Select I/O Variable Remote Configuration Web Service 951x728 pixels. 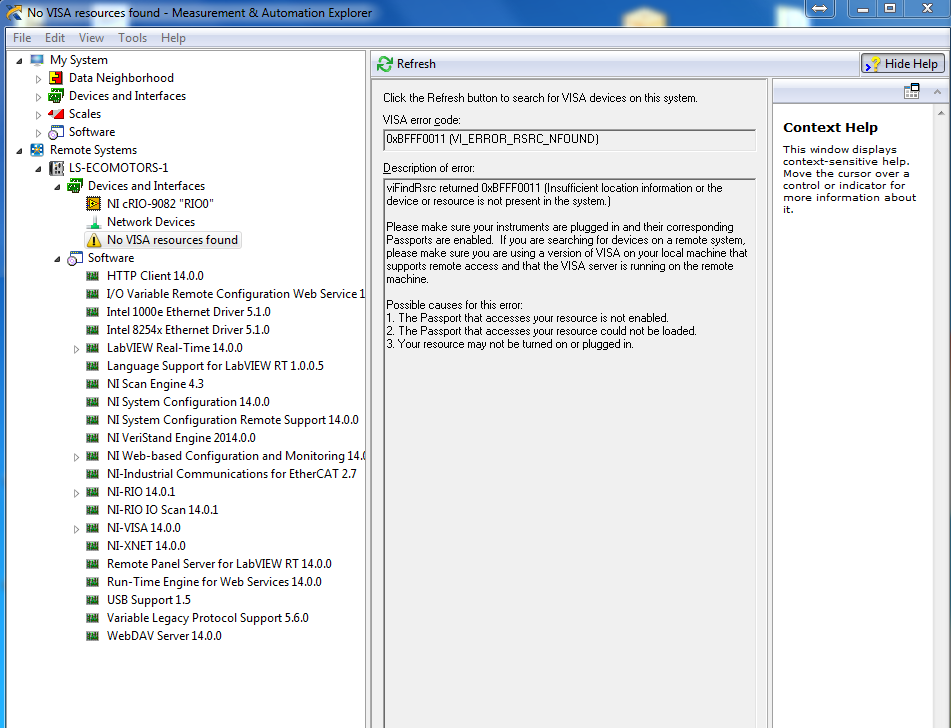coord(236,294)
